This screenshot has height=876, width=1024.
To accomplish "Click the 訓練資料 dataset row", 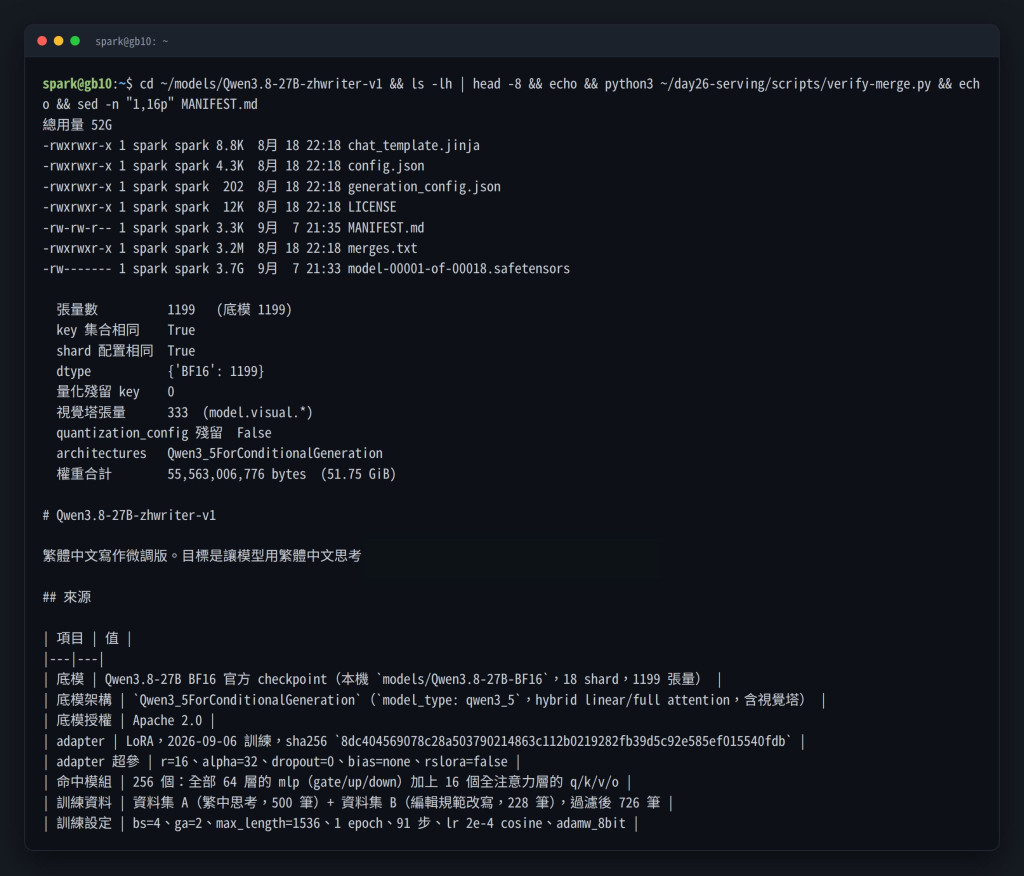I will pyautogui.click(x=358, y=803).
